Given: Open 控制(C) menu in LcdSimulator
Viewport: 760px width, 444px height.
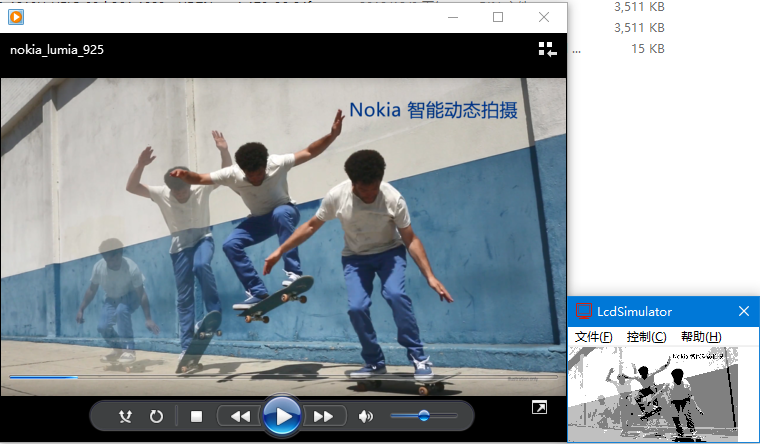Looking at the screenshot, I should coord(646,336).
